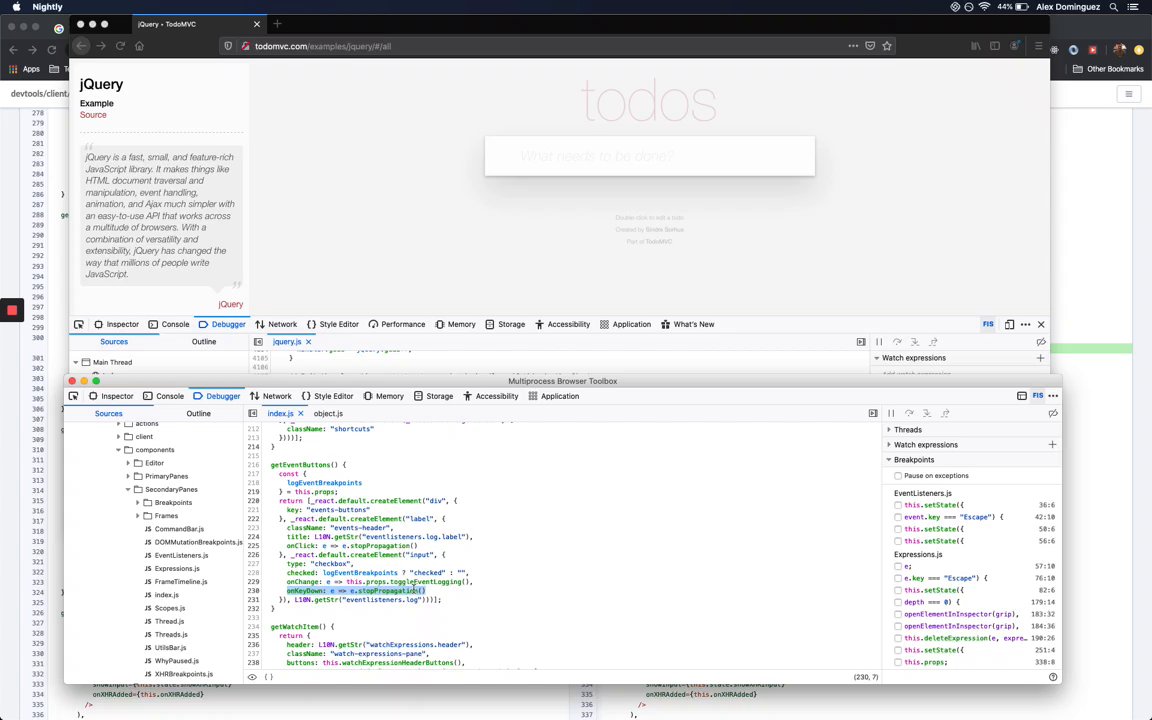Enable Pause on exceptions checkbox
Screen dimensions: 1152x720
(x=898, y=476)
